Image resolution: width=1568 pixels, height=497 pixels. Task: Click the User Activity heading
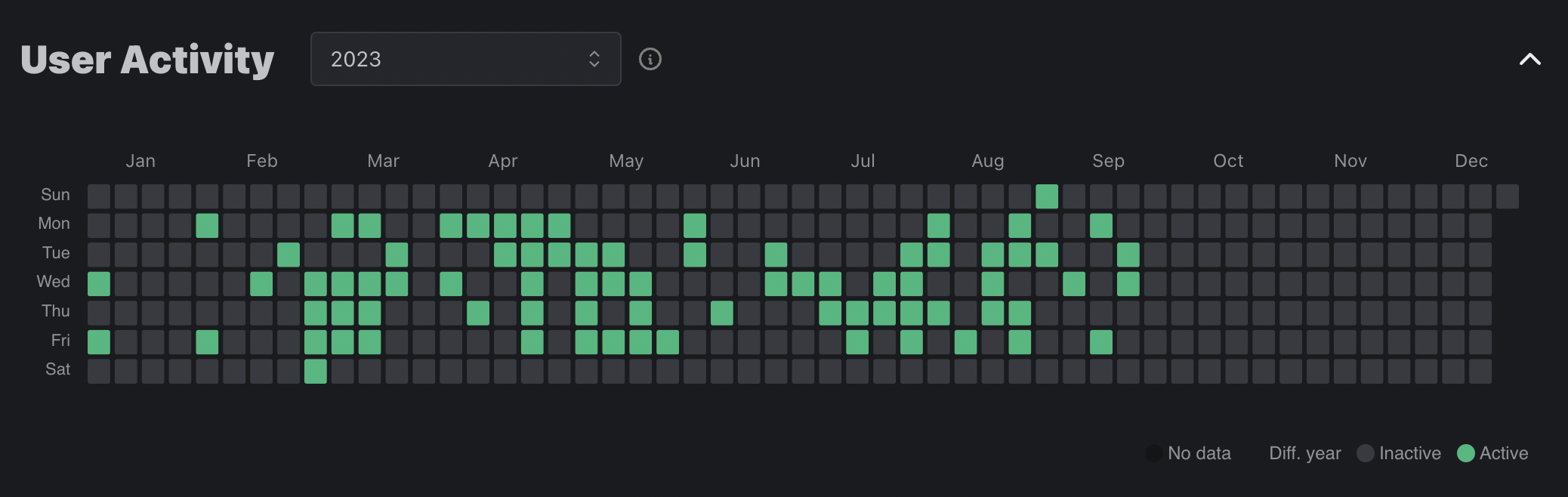pyautogui.click(x=147, y=60)
